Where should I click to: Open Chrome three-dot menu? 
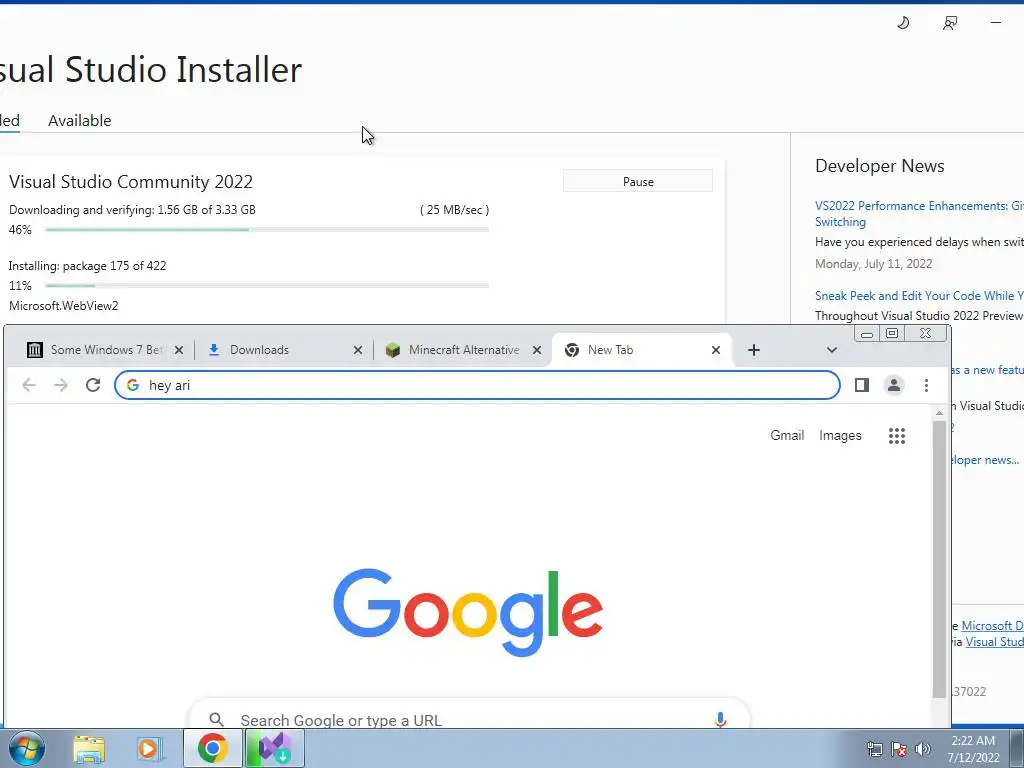pos(926,385)
